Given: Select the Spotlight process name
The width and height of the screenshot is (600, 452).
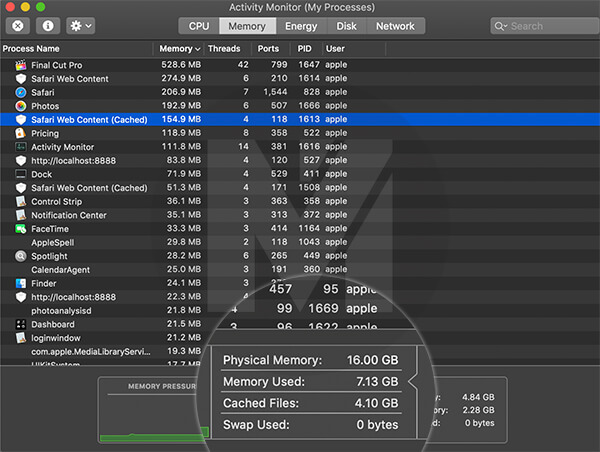Looking at the screenshot, I should coord(49,256).
